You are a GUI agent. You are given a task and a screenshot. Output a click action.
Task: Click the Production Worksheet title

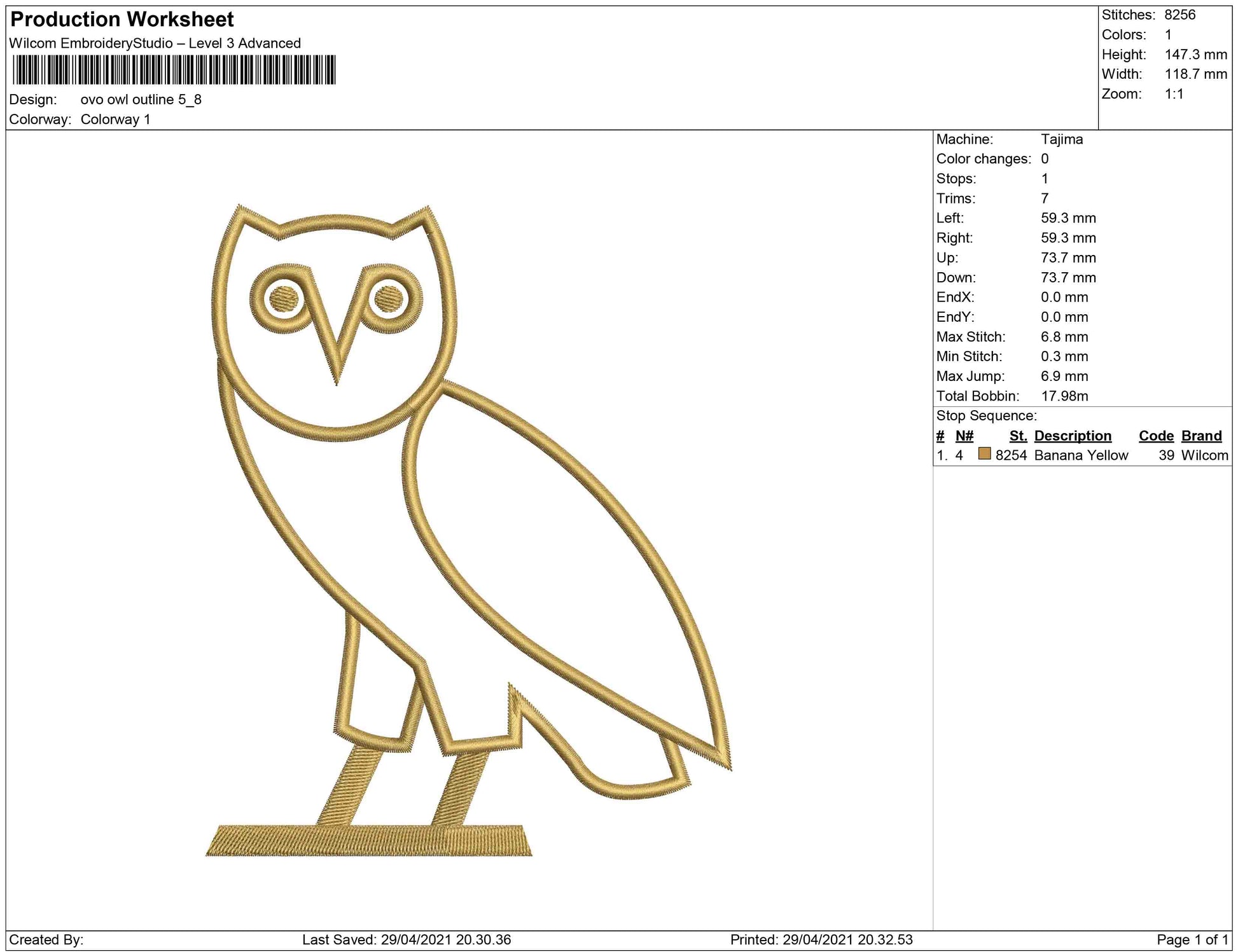click(x=122, y=20)
